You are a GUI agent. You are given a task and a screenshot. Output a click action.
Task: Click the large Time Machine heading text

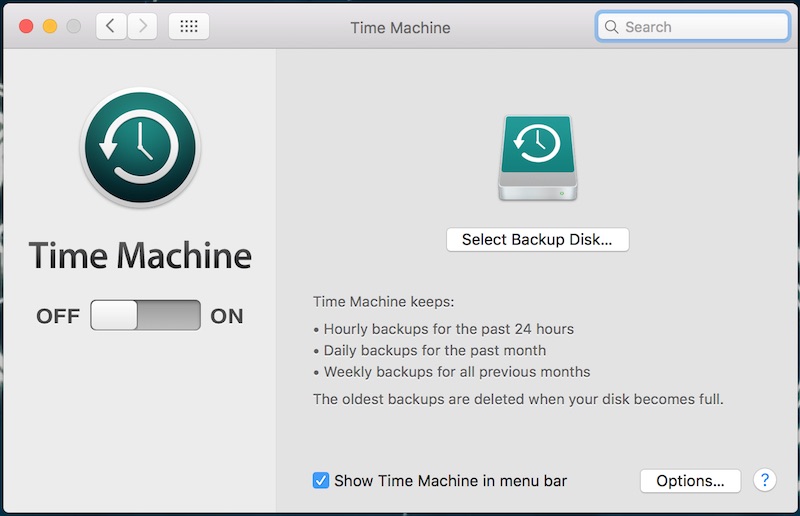(x=140, y=255)
